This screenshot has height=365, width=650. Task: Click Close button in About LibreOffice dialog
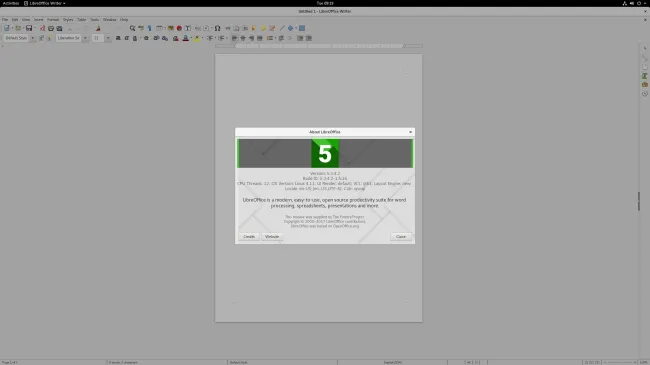click(x=401, y=236)
